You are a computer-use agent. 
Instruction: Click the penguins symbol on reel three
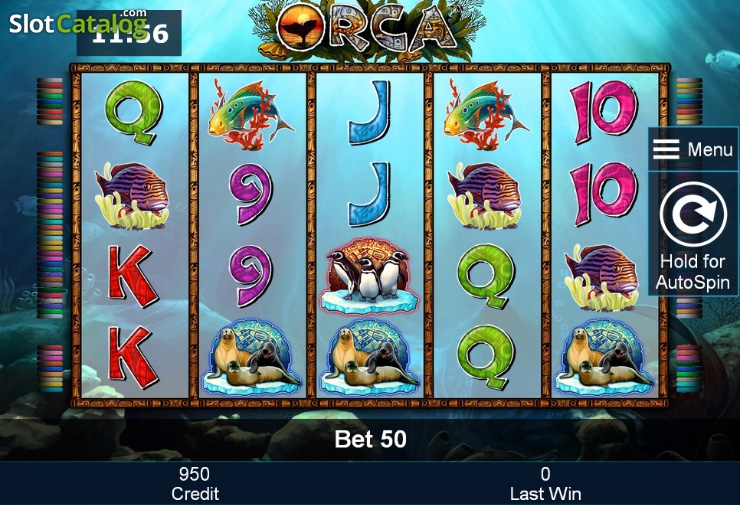point(369,276)
